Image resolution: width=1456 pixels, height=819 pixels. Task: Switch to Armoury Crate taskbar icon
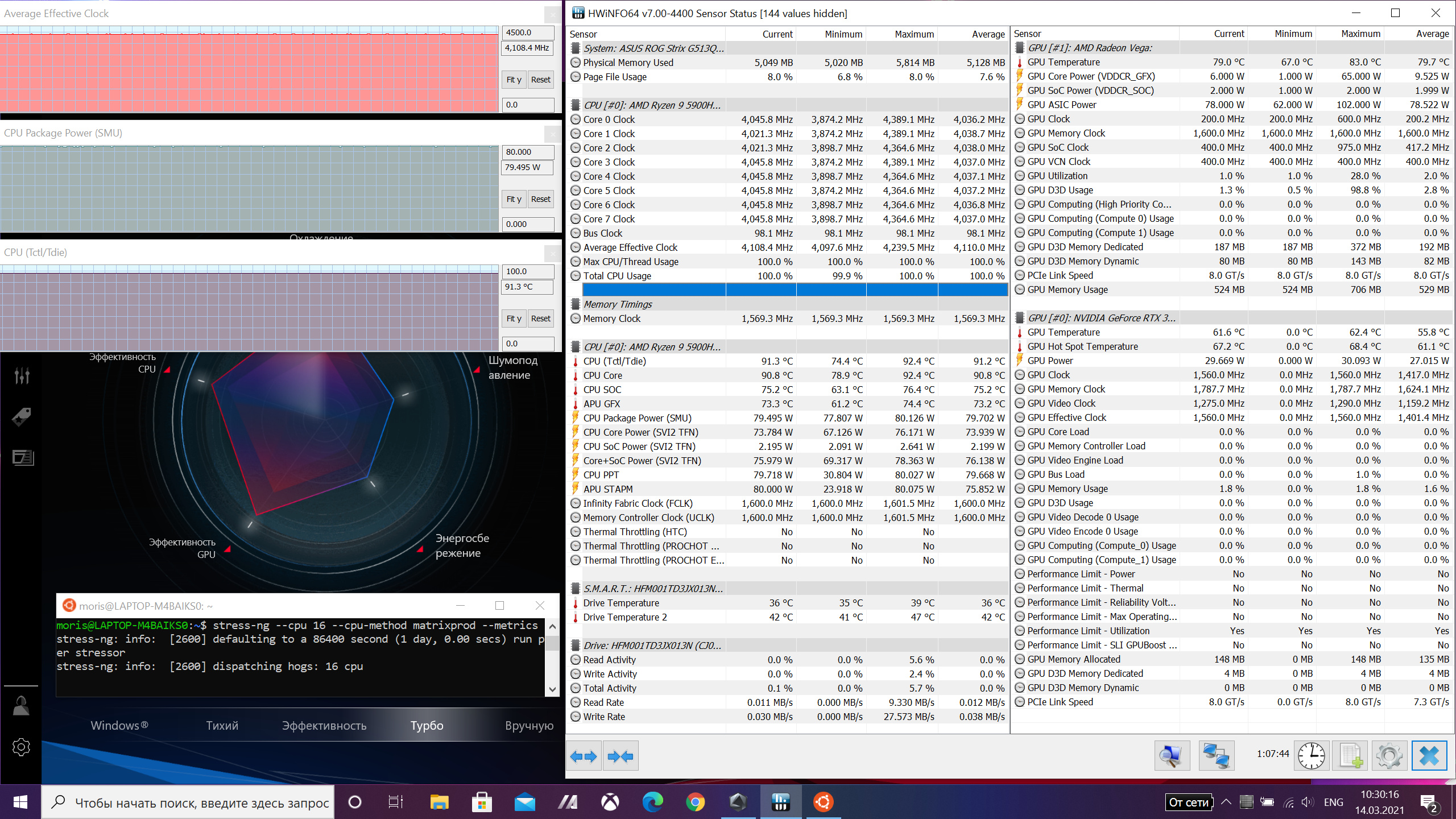[x=738, y=802]
